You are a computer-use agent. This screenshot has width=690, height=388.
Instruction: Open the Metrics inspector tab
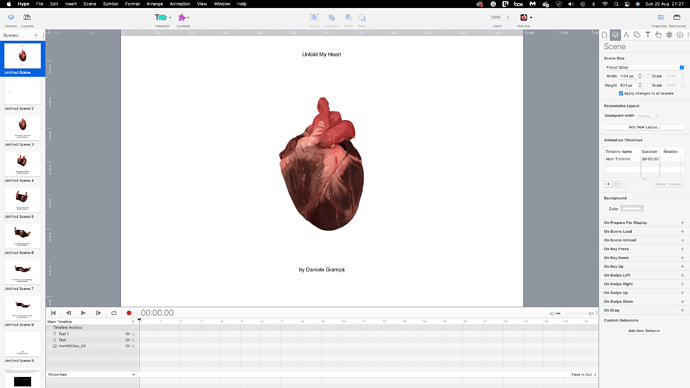click(626, 35)
